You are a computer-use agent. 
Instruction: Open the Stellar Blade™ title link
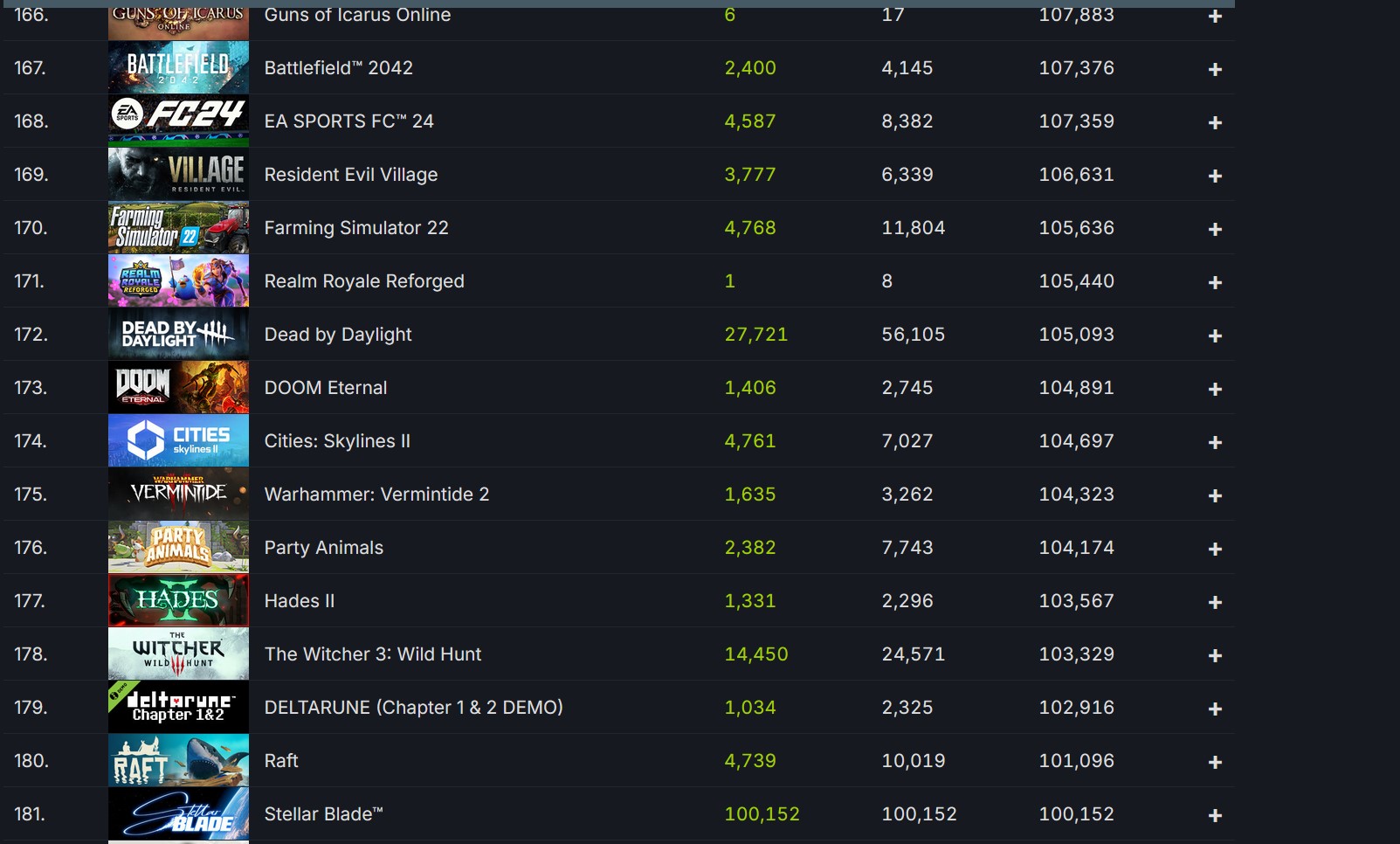(324, 813)
